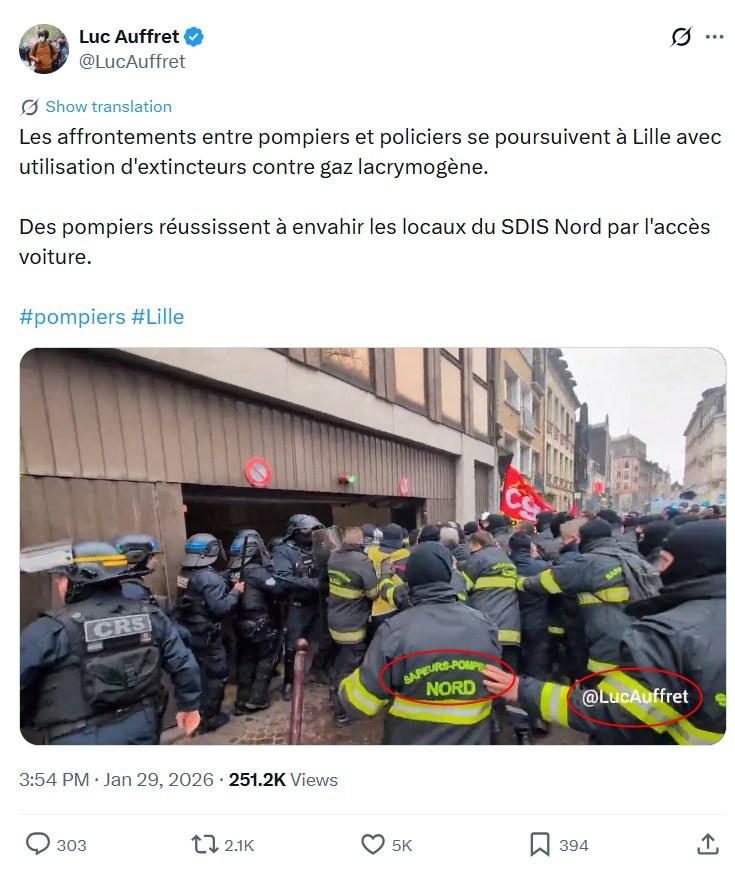Play the embedded protest video

point(373,546)
